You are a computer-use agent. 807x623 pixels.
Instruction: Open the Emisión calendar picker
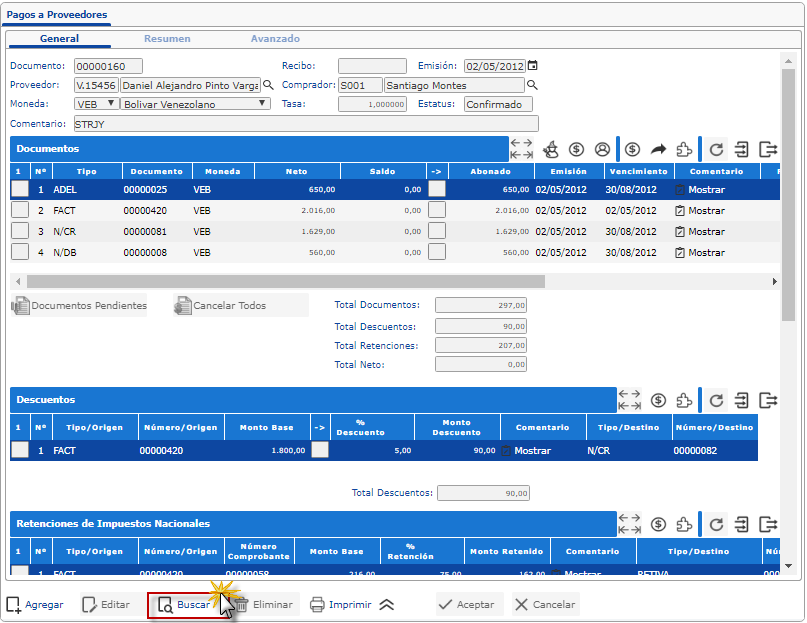[x=533, y=66]
